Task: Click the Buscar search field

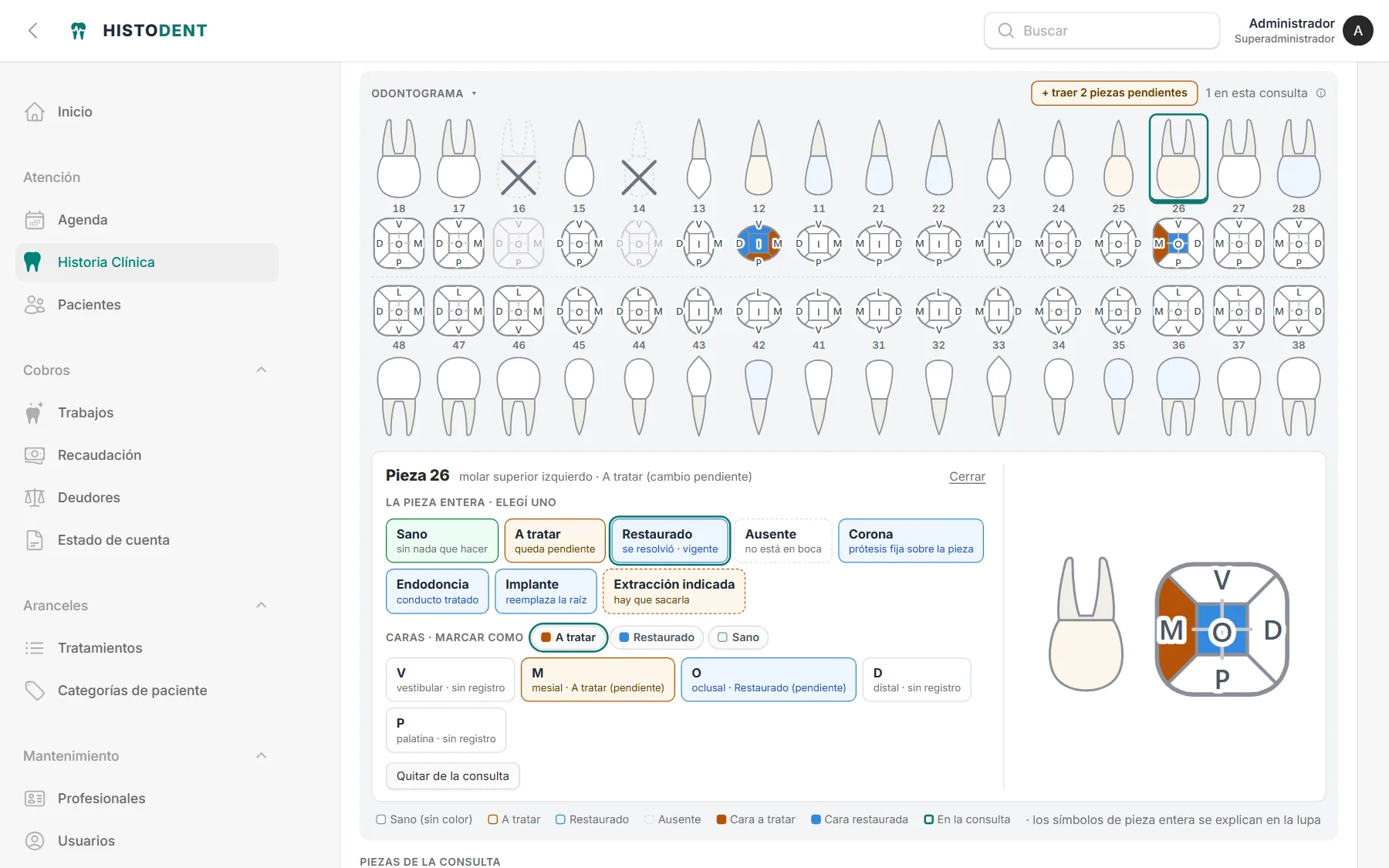Action: tap(1102, 31)
